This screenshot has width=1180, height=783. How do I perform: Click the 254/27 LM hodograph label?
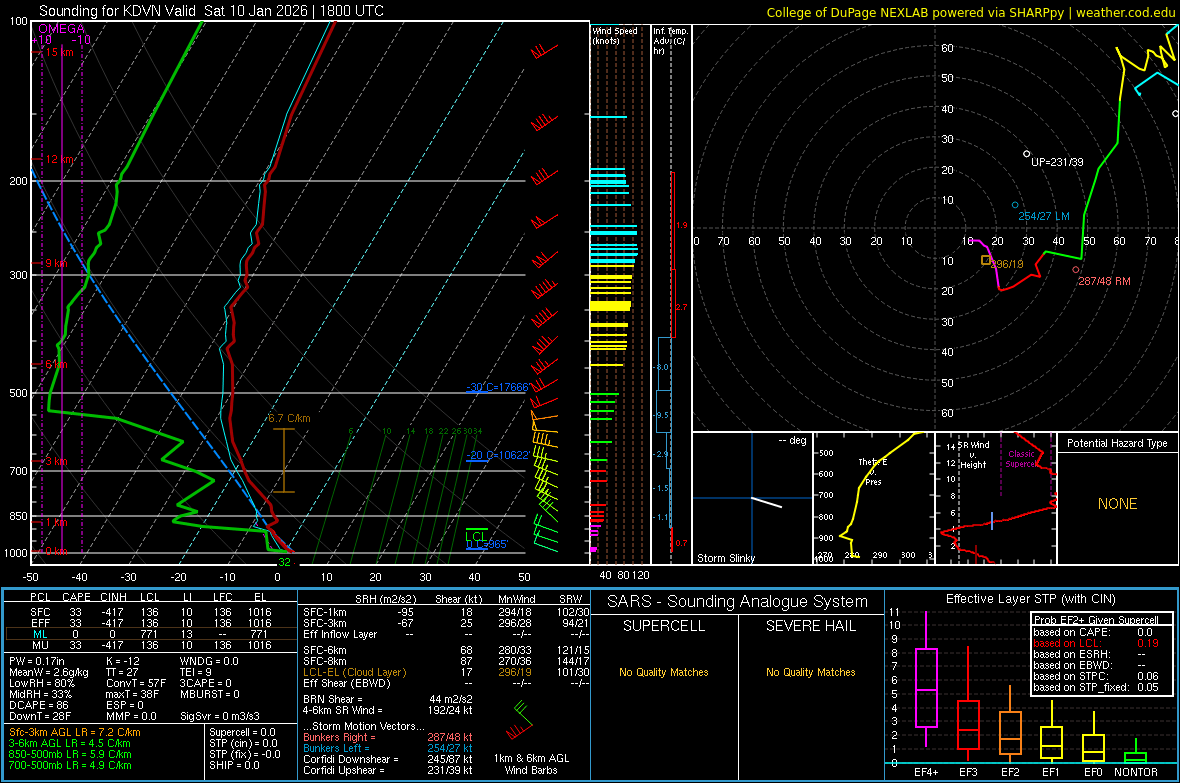pyautogui.click(x=1044, y=216)
